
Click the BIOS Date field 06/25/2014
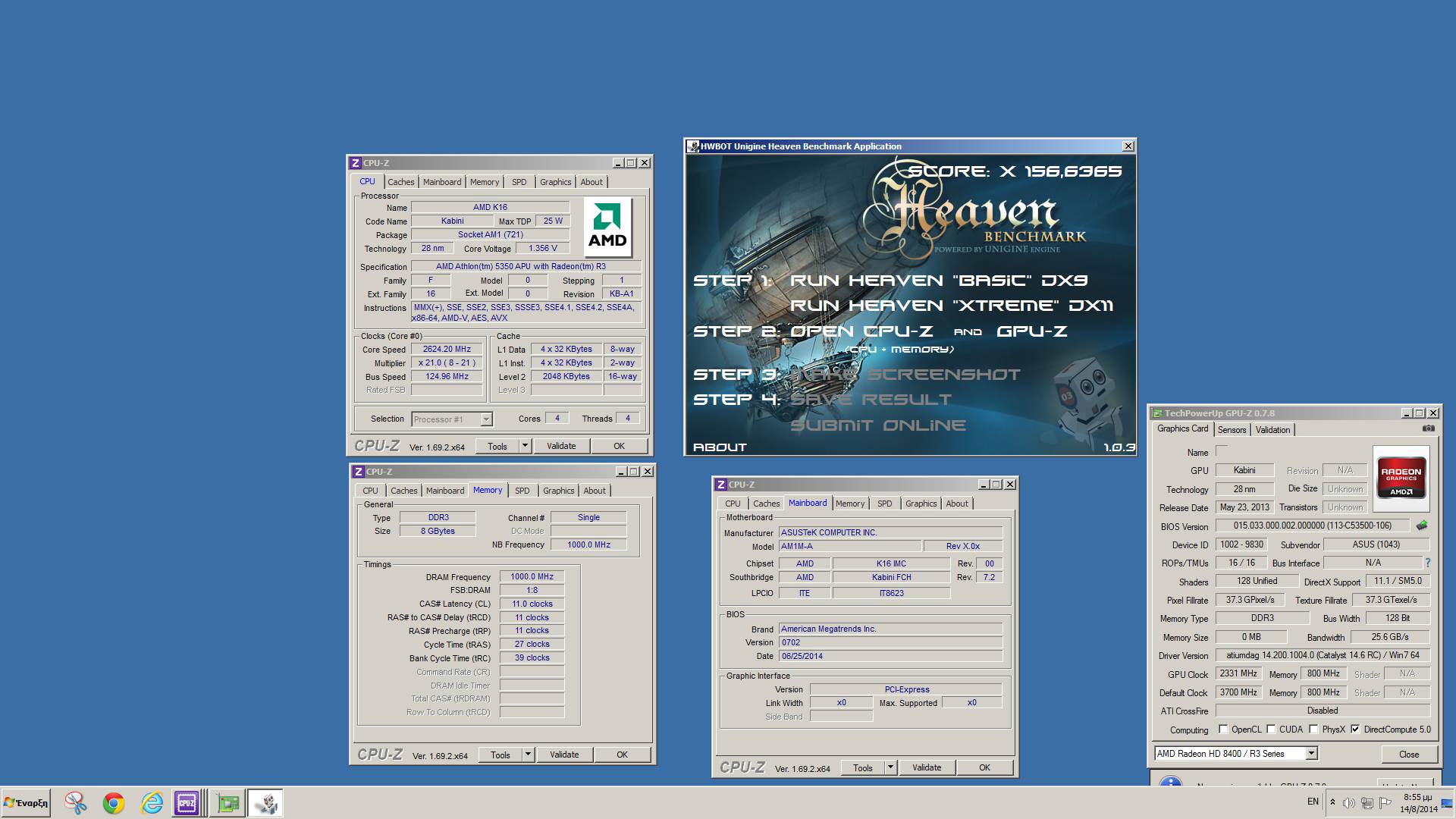pos(890,657)
